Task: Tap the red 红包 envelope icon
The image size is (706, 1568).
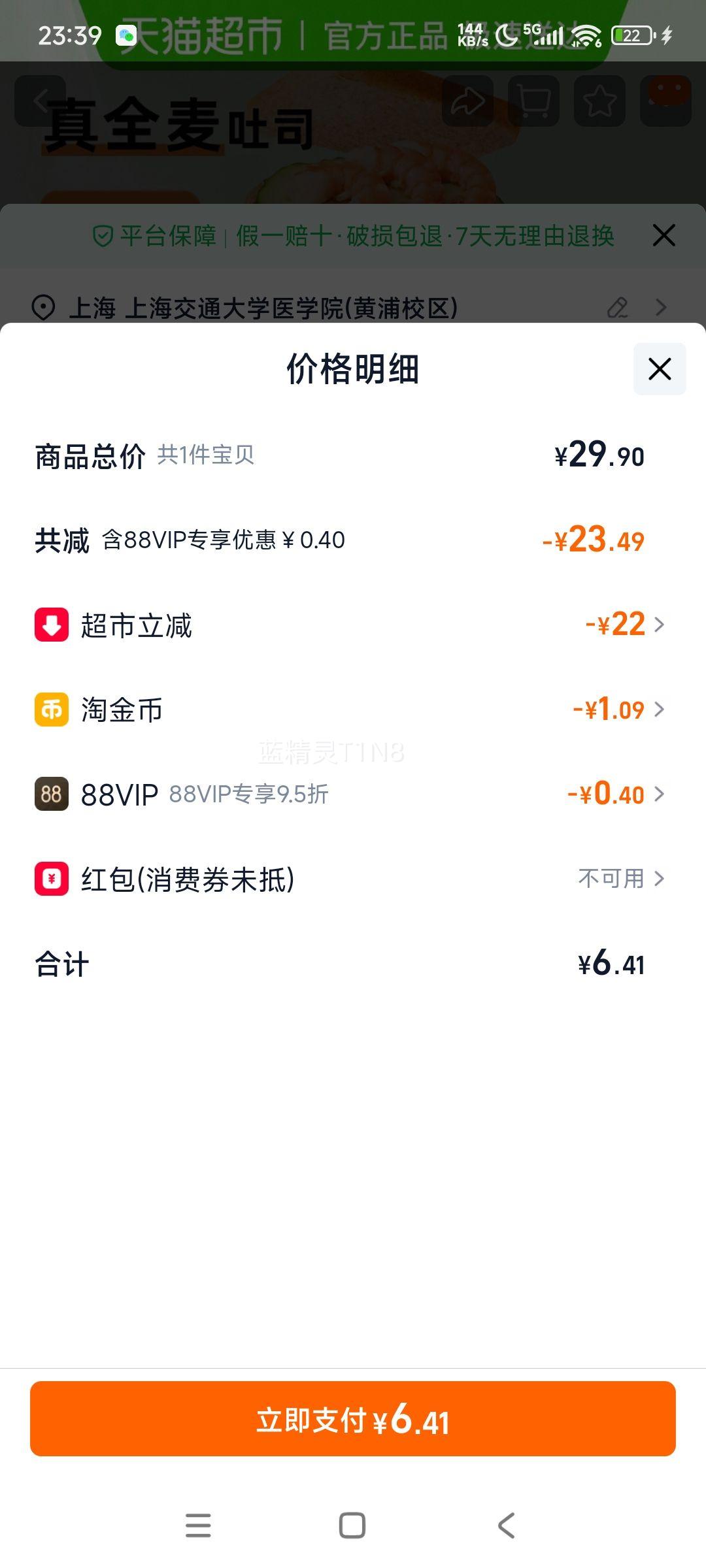Action: click(x=52, y=879)
